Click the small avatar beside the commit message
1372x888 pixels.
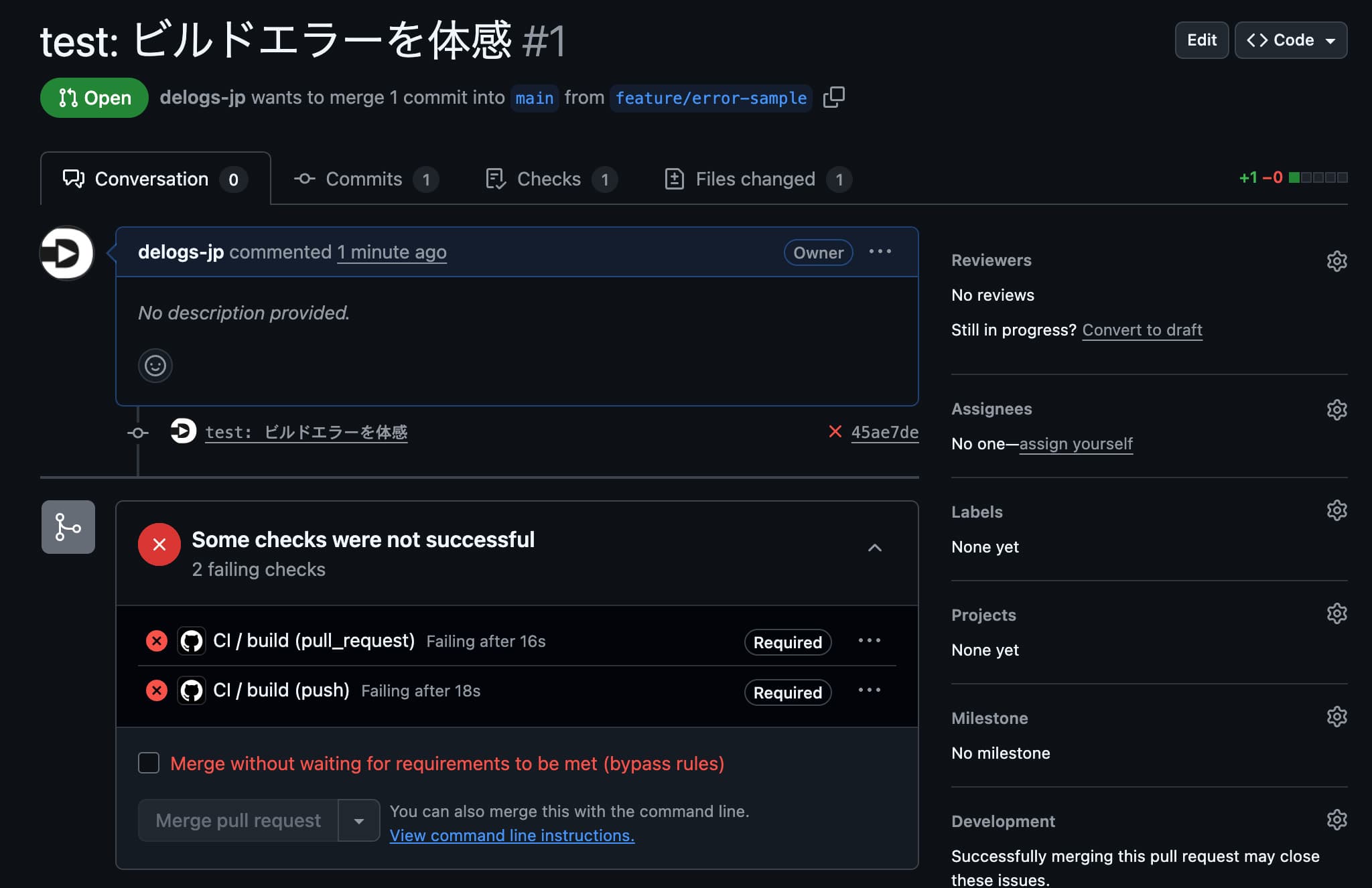point(183,431)
